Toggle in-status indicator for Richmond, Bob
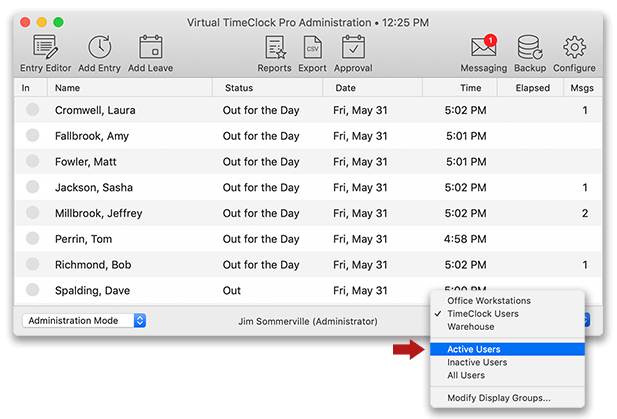 coord(32,264)
